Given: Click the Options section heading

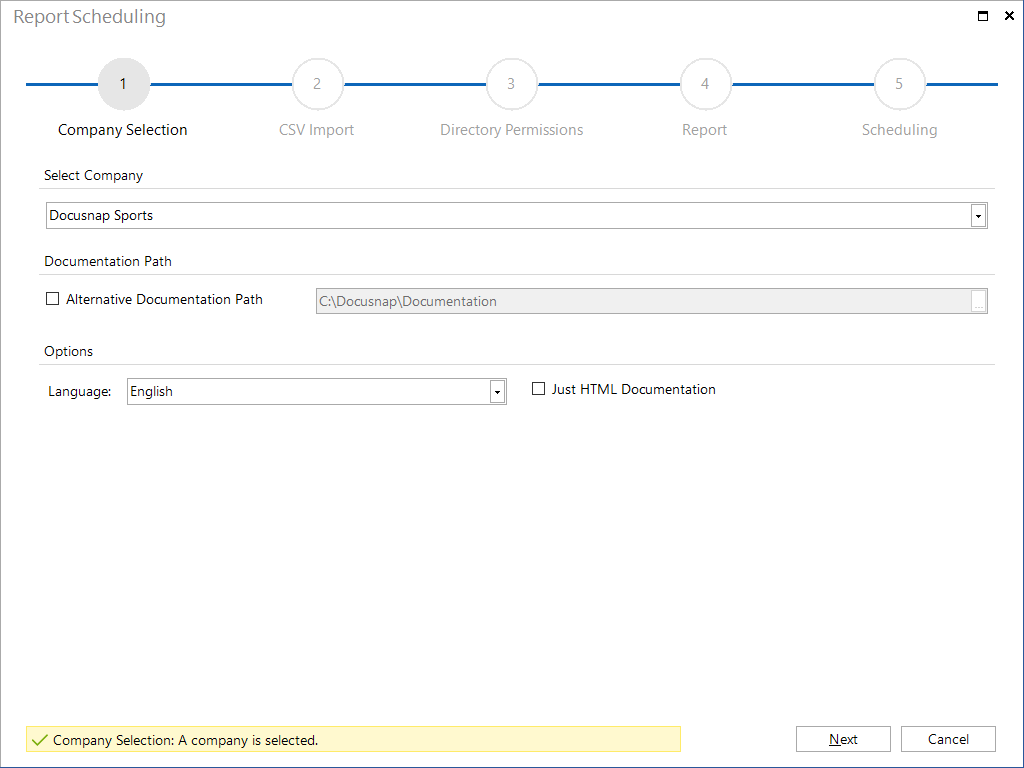Looking at the screenshot, I should point(69,351).
